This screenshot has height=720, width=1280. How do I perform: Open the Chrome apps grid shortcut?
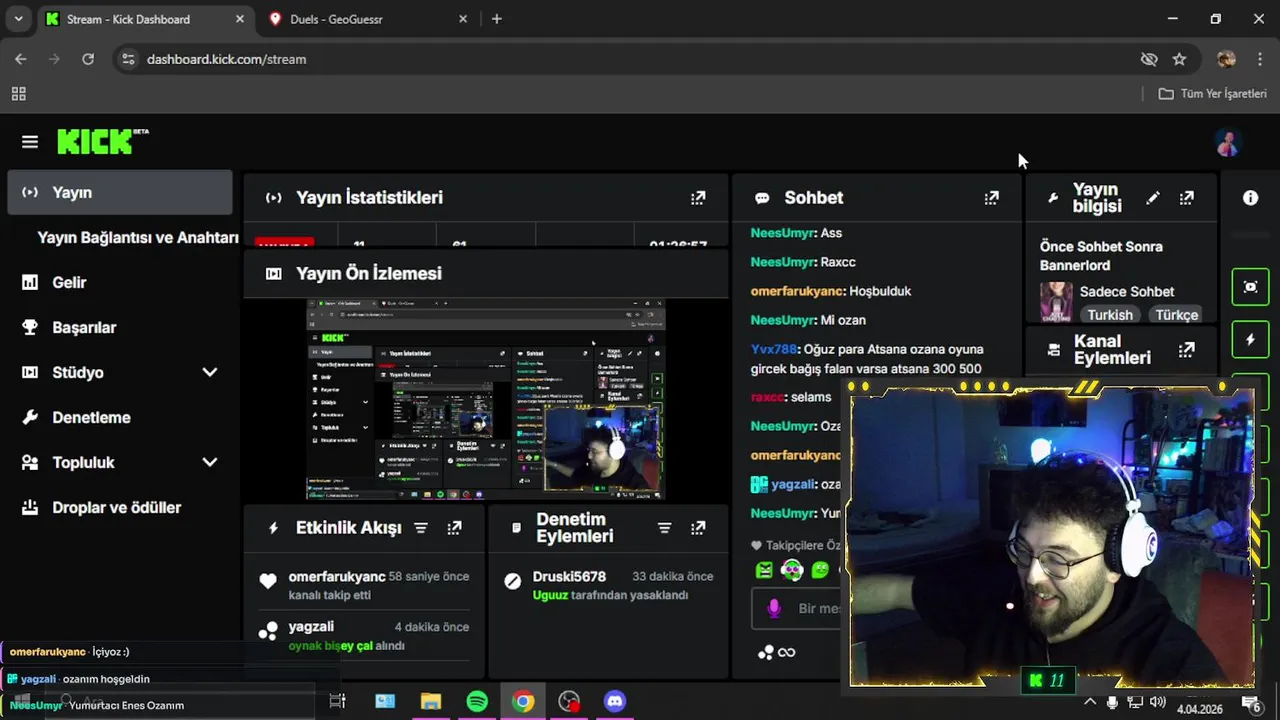[x=18, y=94]
